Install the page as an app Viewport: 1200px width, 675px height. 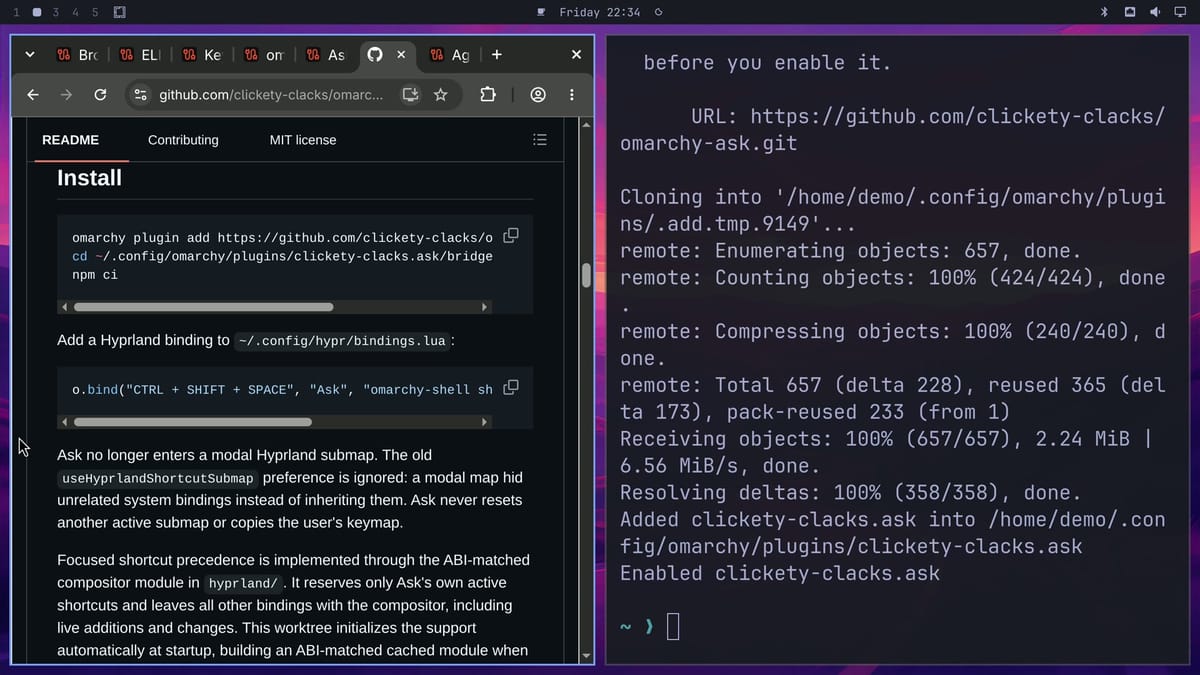coord(410,95)
